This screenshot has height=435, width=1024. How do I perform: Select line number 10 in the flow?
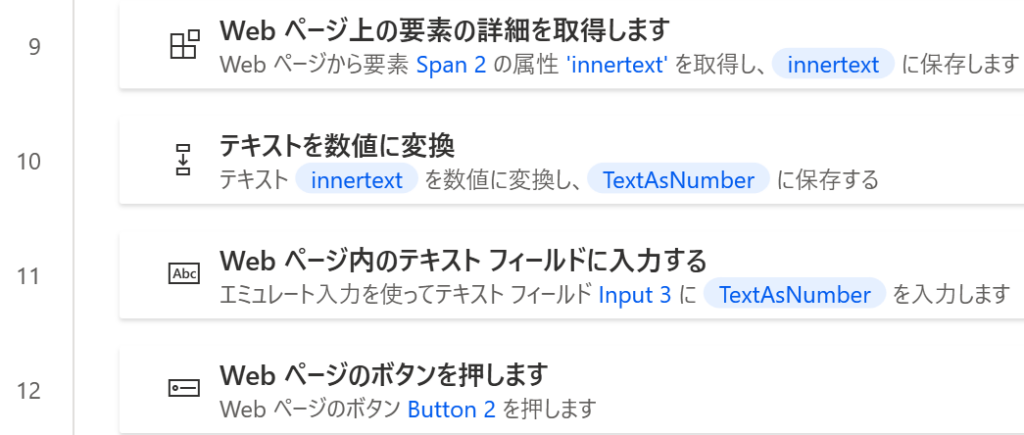point(29,161)
